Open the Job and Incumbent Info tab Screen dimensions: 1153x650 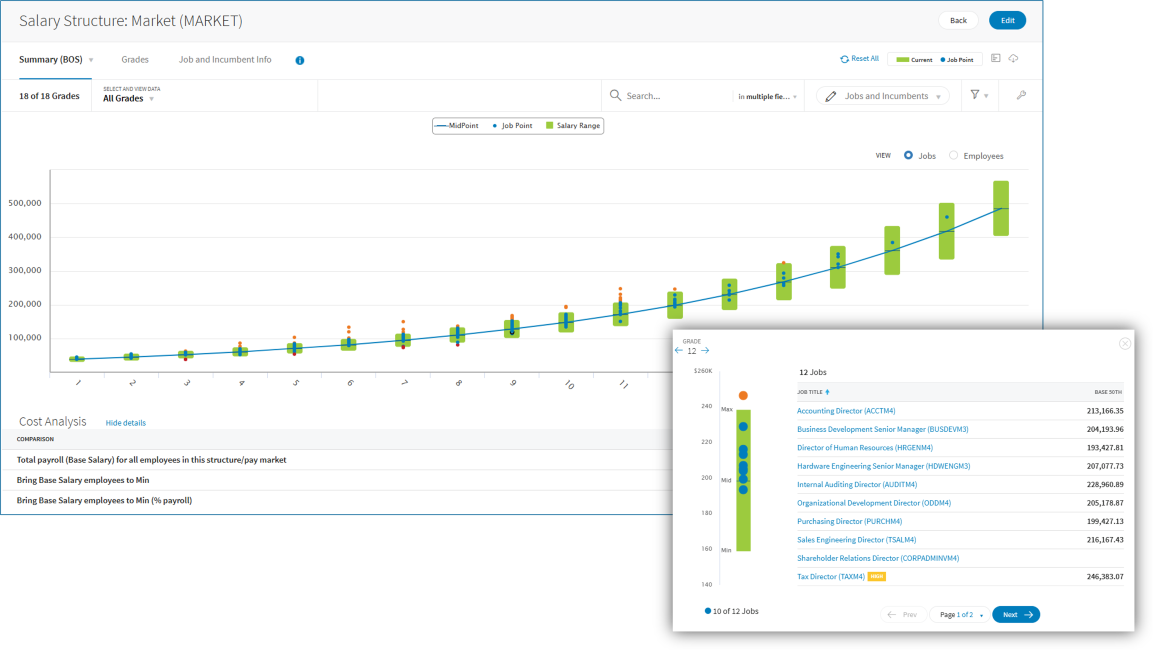point(225,60)
